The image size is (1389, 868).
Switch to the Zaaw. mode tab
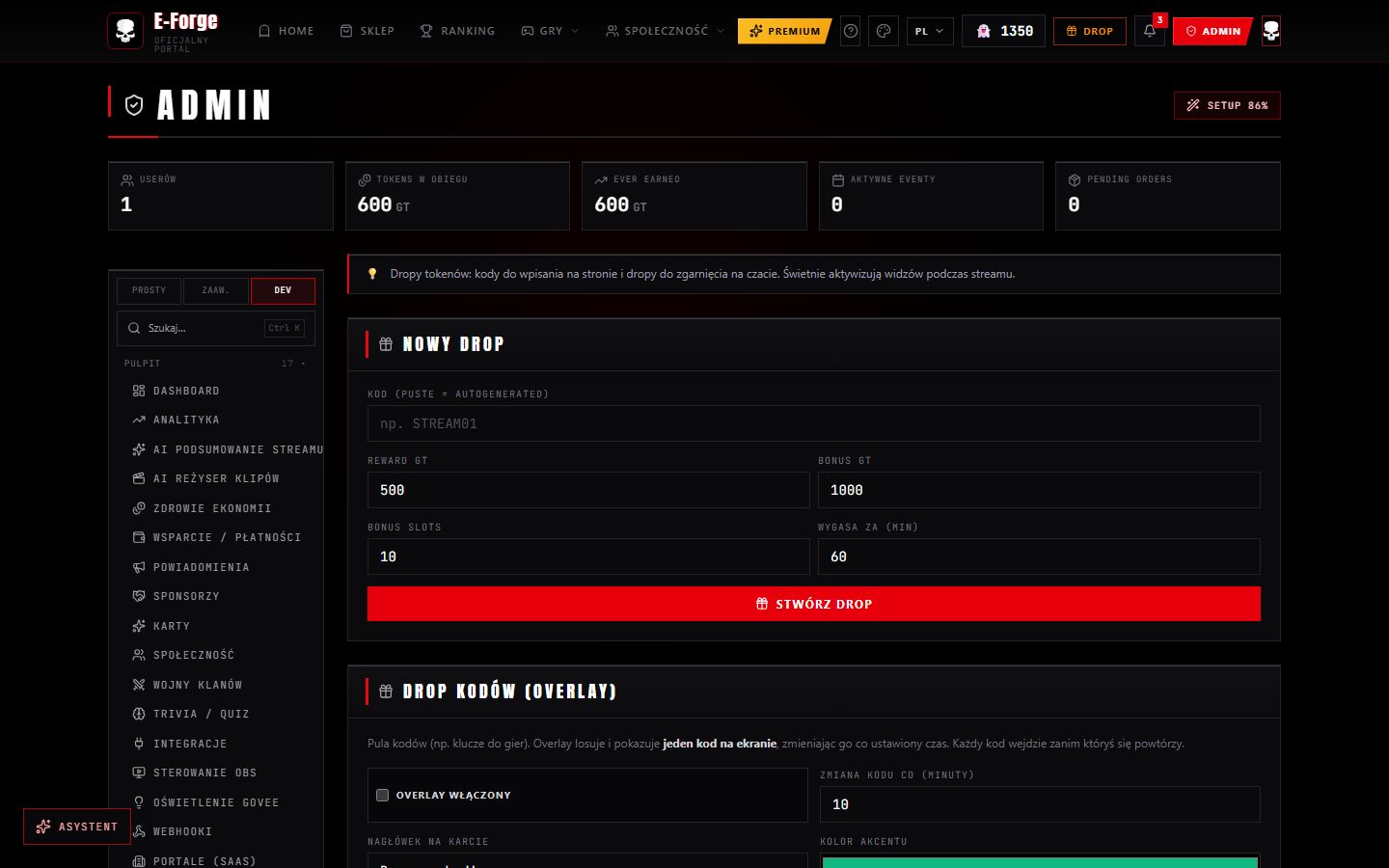(x=215, y=290)
